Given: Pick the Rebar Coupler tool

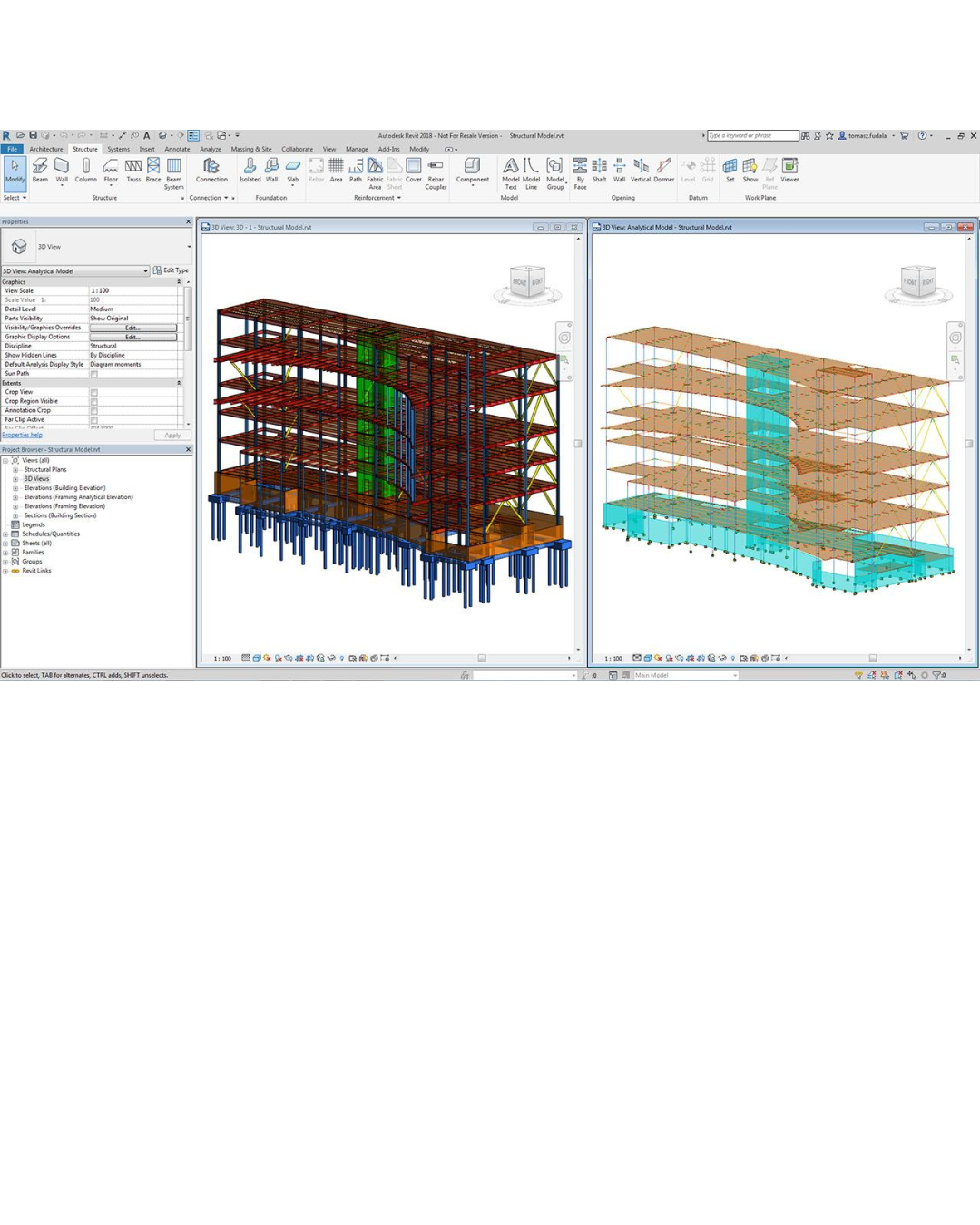Looking at the screenshot, I should (436, 173).
